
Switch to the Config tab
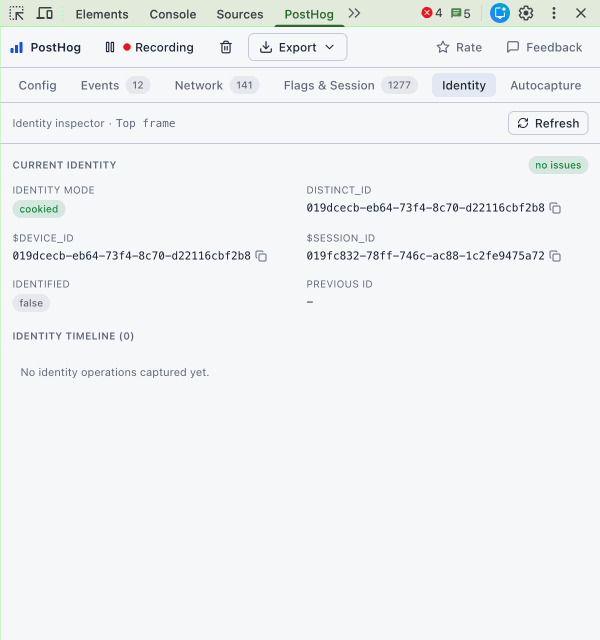coord(38,85)
